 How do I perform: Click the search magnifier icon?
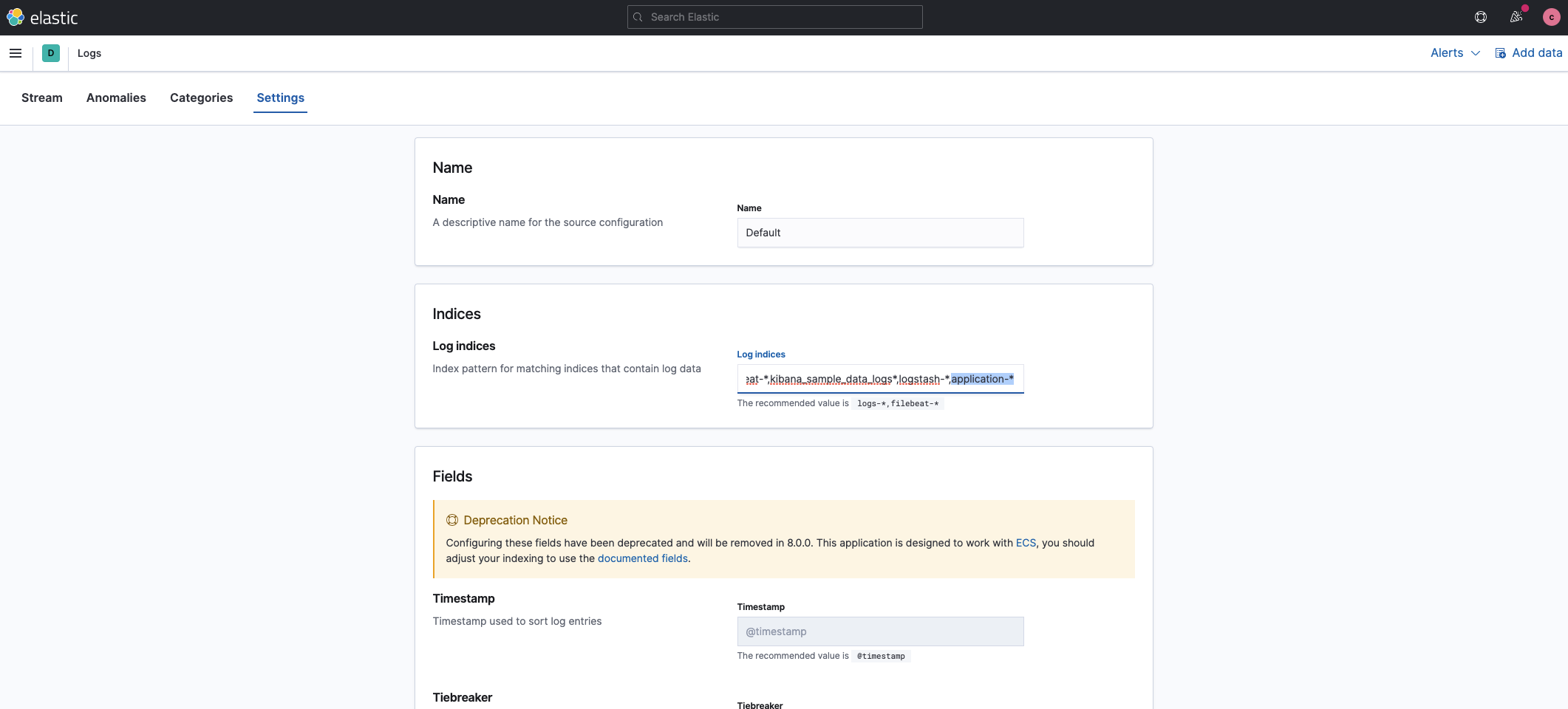coord(638,17)
